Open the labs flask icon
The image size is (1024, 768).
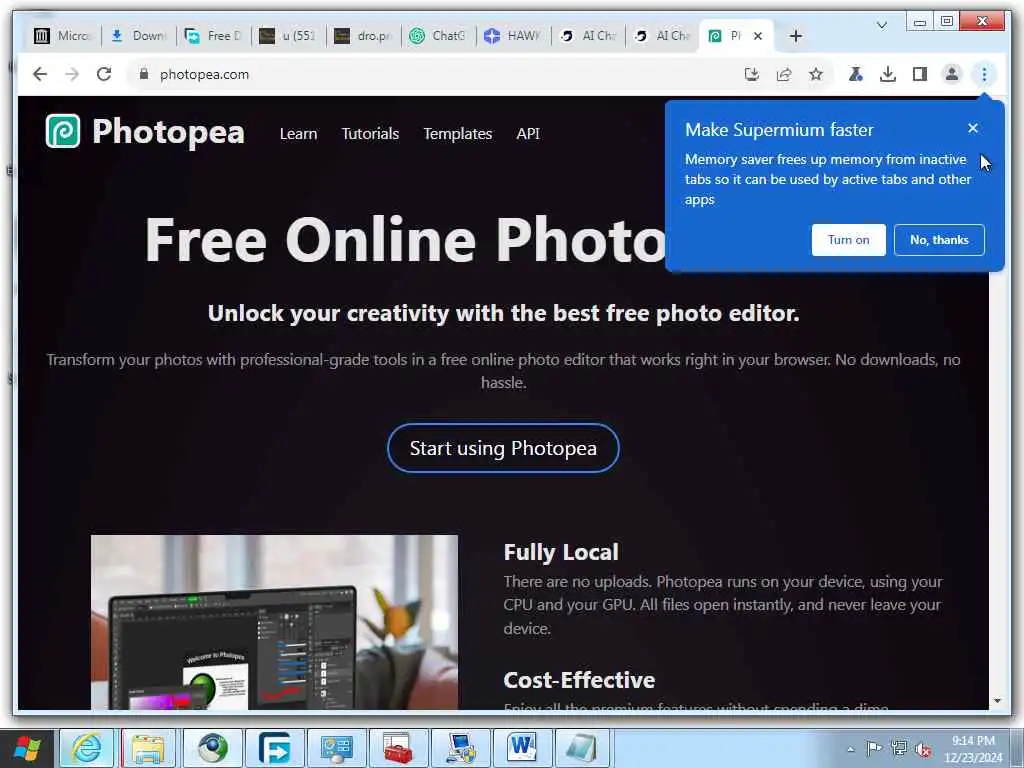[x=856, y=74]
